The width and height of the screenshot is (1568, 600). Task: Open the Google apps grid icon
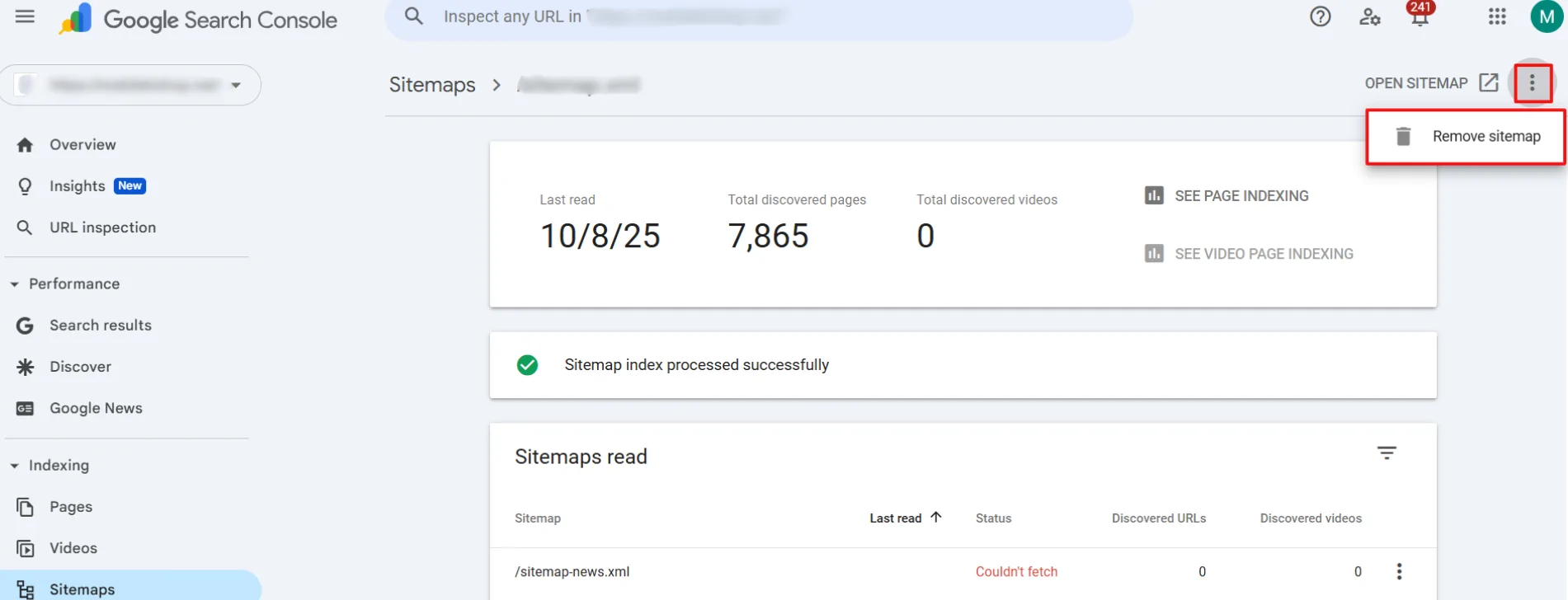click(1496, 16)
